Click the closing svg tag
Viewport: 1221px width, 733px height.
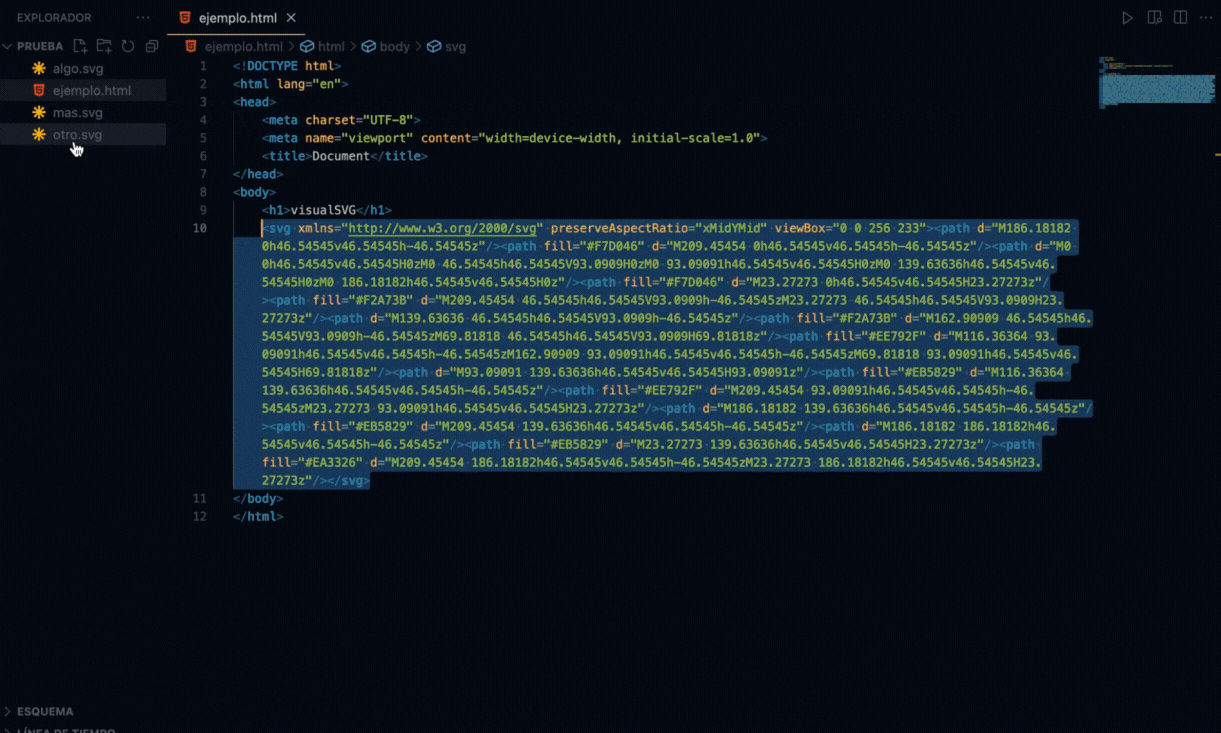tap(348, 480)
